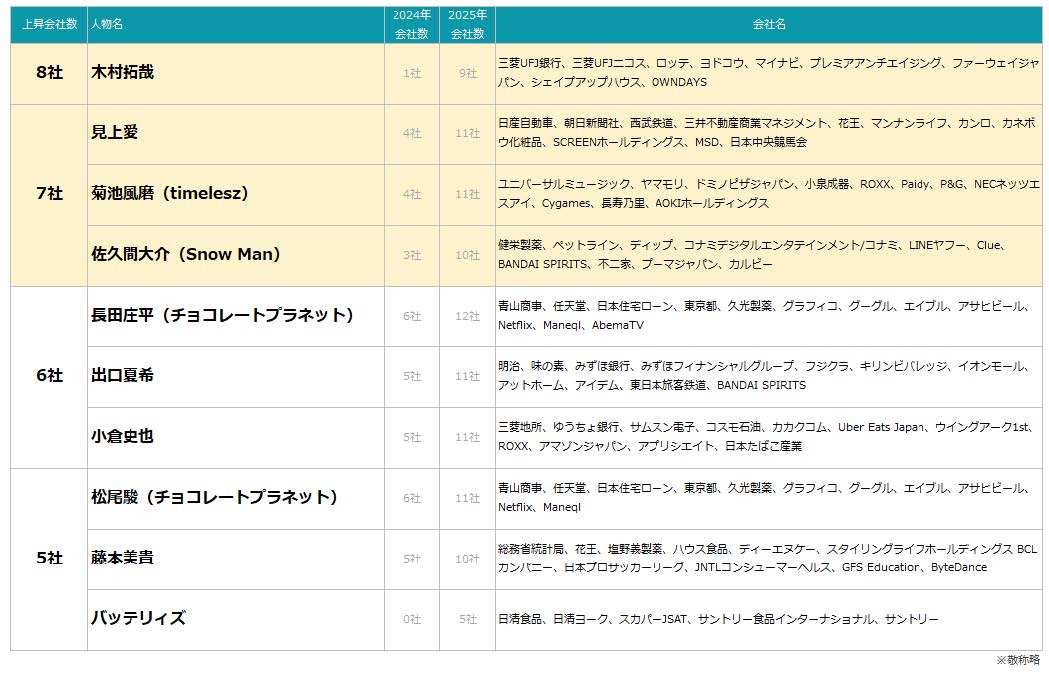Click the 8社 rank cell
This screenshot has width=1049, height=675.
pos(49,73)
